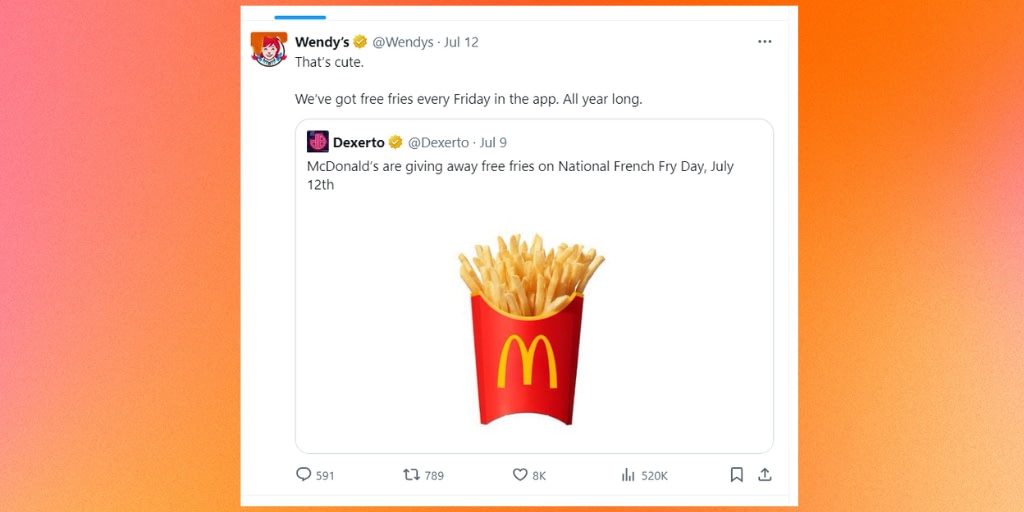Open the @Wendys handle link
This screenshot has width=1024, height=512.
403,42
